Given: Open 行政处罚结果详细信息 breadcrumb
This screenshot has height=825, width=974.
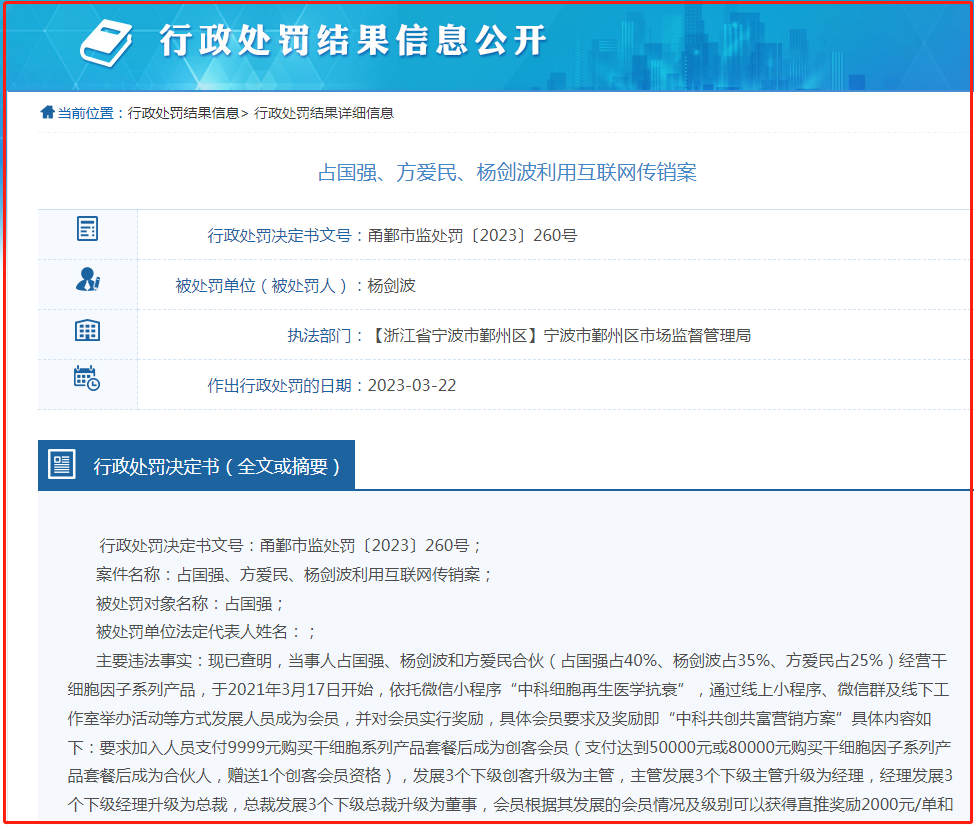Looking at the screenshot, I should 324,113.
